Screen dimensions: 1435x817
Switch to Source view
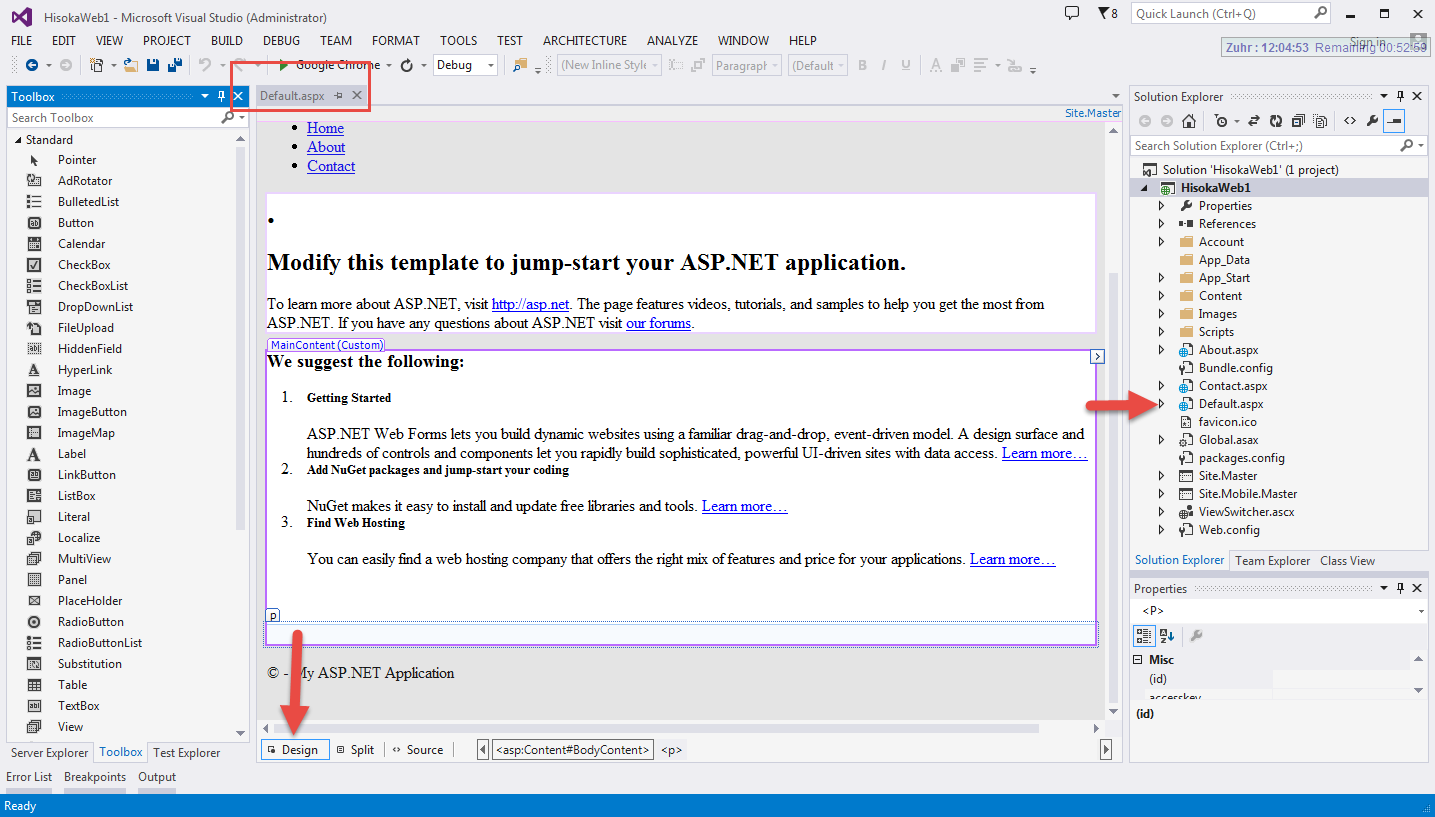click(x=417, y=750)
